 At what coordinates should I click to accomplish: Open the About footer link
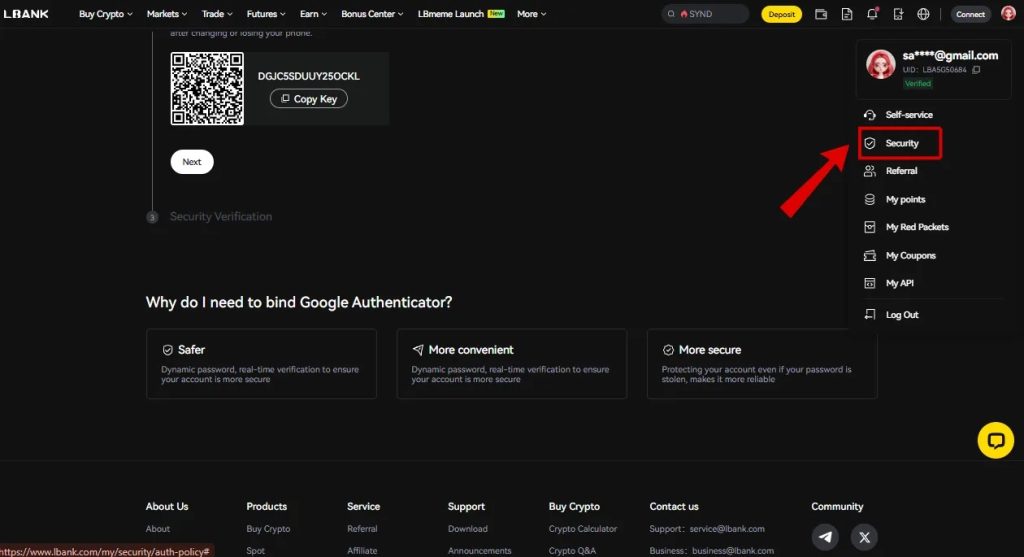(x=157, y=529)
